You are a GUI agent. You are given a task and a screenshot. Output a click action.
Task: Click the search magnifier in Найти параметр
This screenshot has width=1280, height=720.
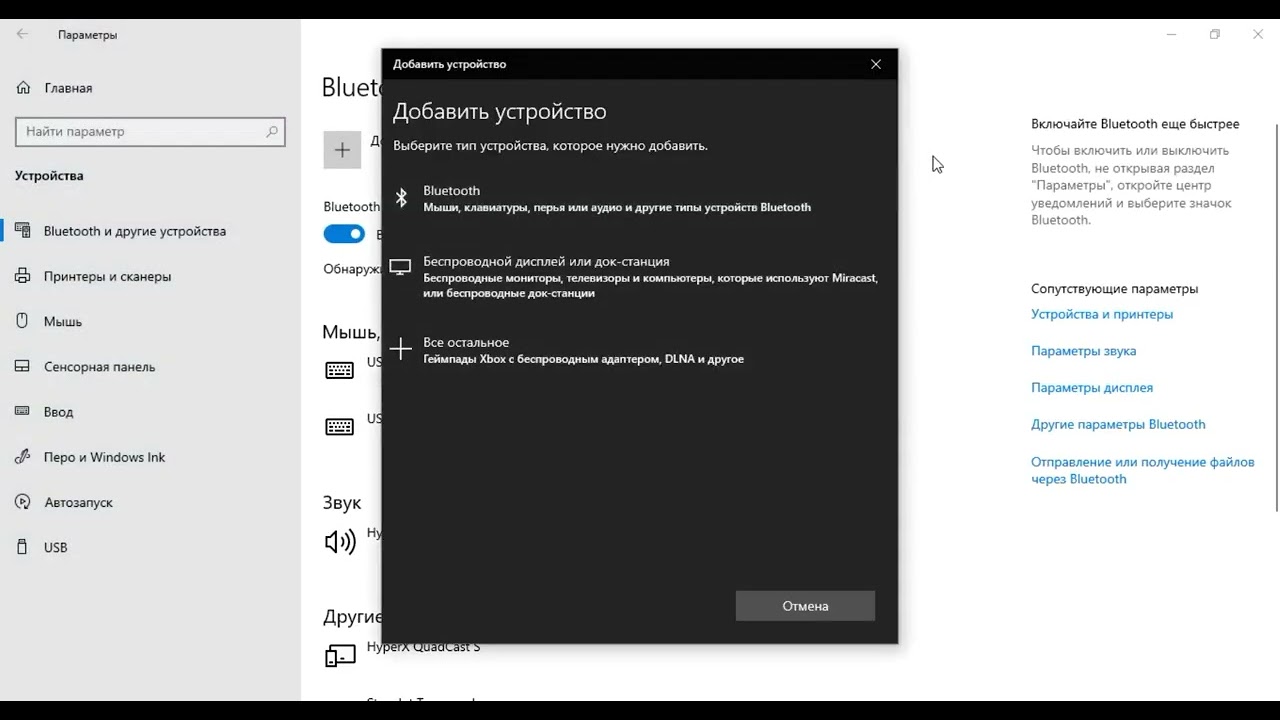click(271, 131)
